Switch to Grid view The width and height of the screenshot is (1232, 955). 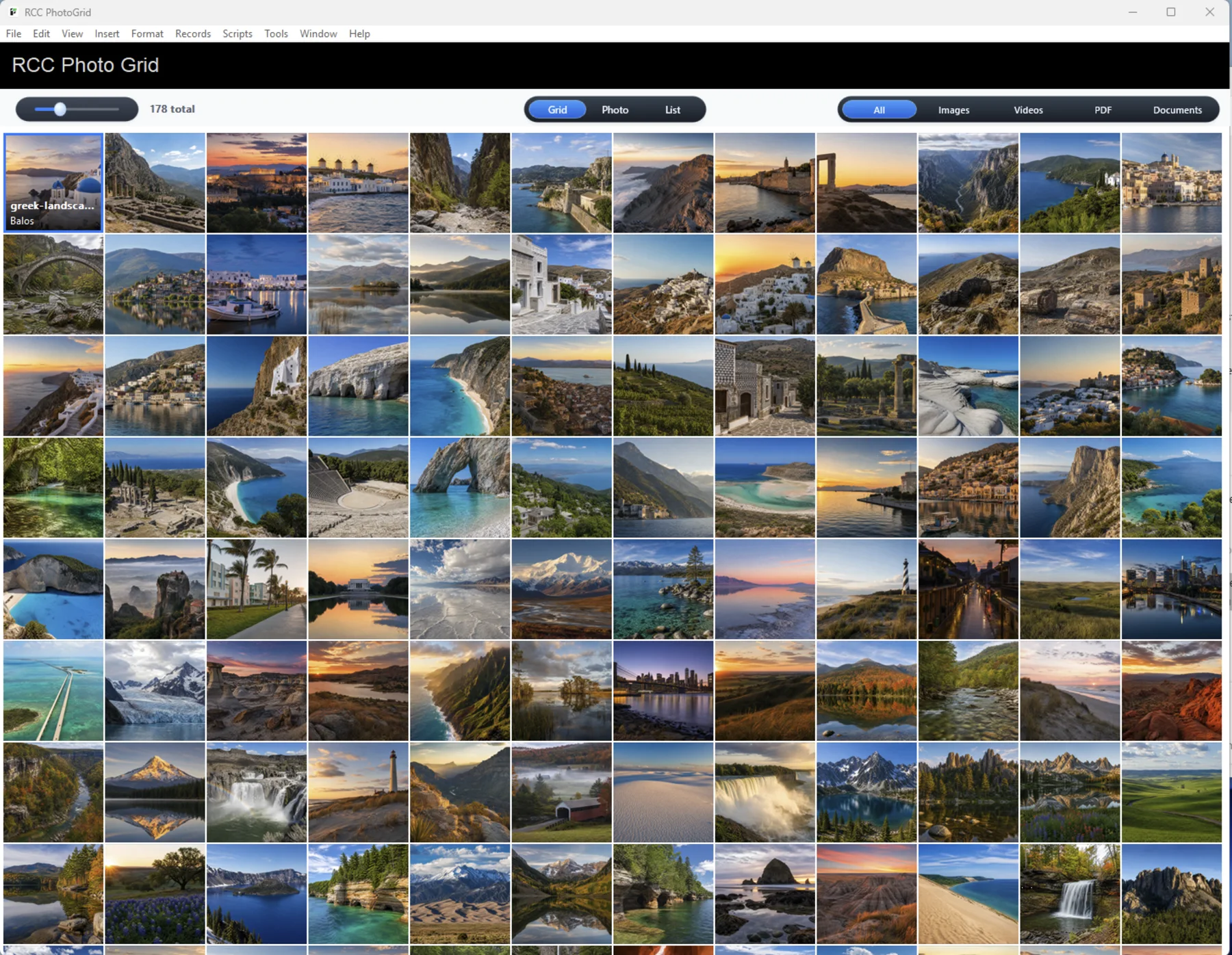(x=557, y=109)
